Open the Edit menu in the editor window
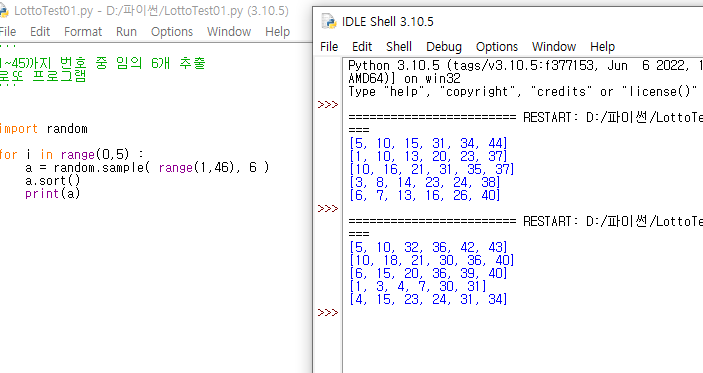Viewport: 703px width, 373px height. pos(40,32)
